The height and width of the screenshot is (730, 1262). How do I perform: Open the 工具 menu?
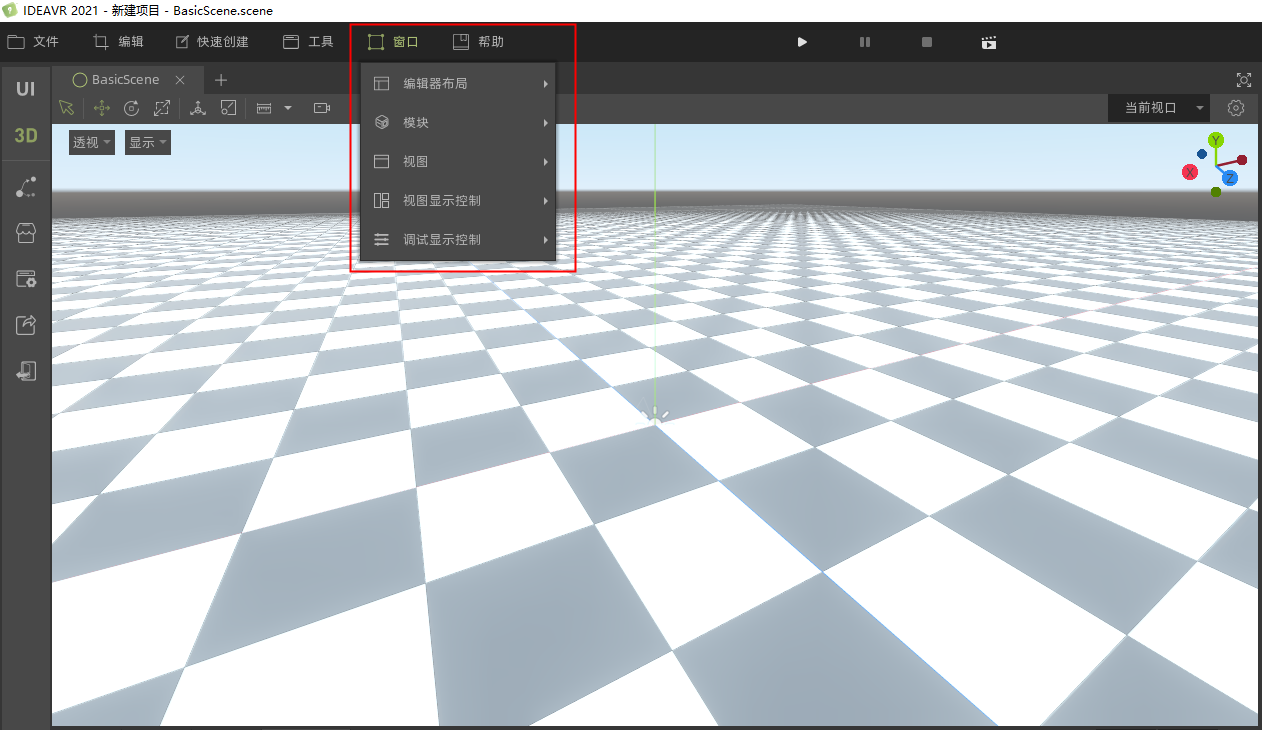tap(308, 42)
